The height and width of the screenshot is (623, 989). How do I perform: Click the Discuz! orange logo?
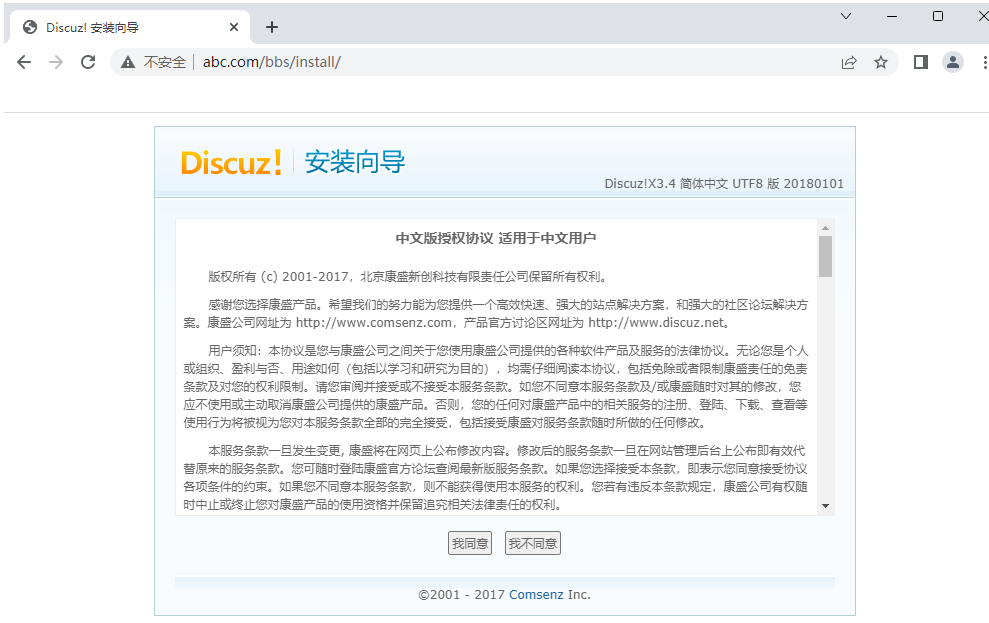point(231,163)
